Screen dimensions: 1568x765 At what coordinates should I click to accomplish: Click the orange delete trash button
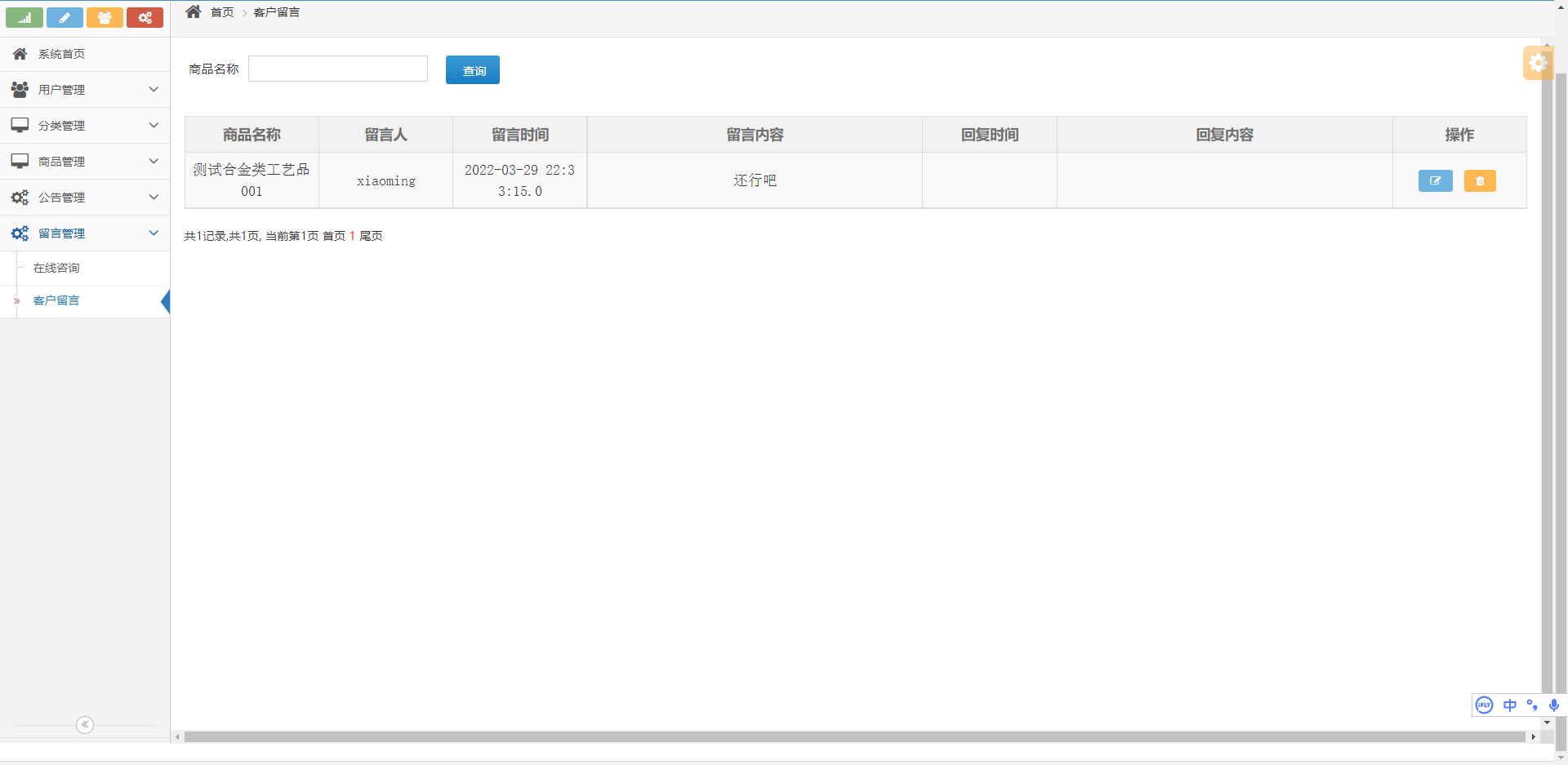click(x=1480, y=180)
